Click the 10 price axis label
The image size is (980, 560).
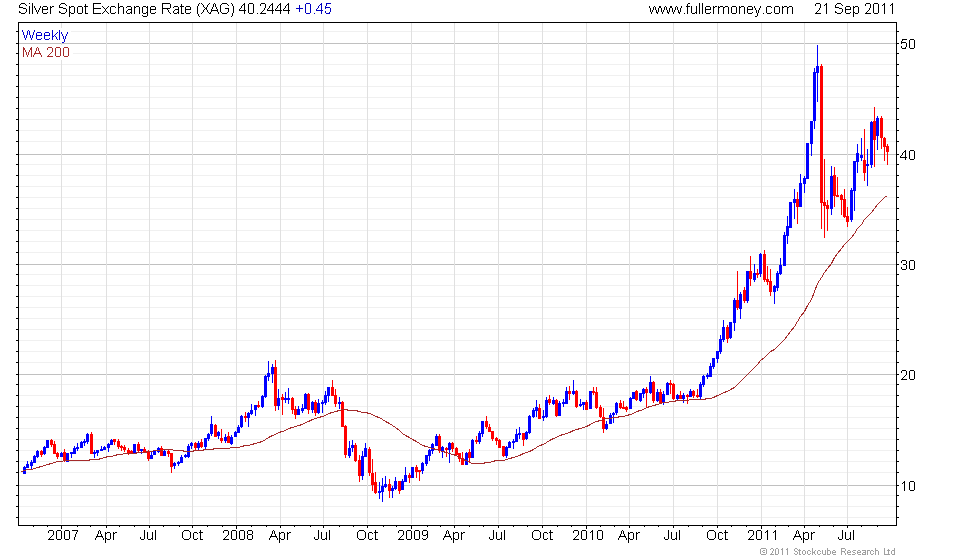click(908, 486)
